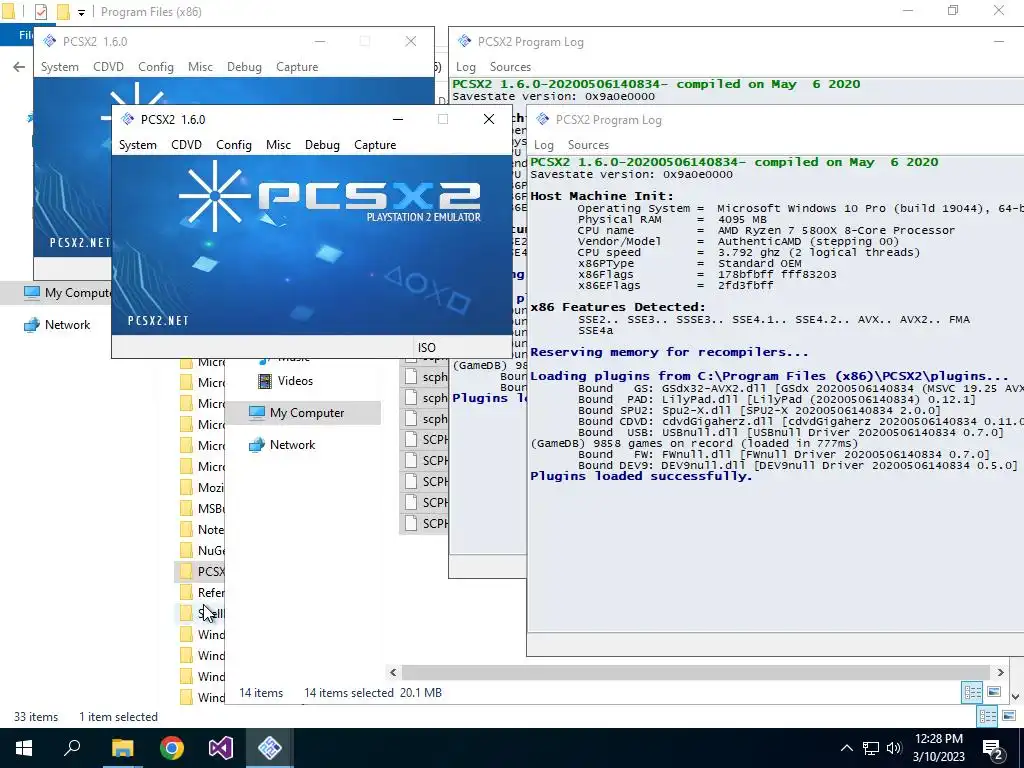Show hidden system tray icons
Viewport: 1024px width, 768px height.
click(846, 748)
